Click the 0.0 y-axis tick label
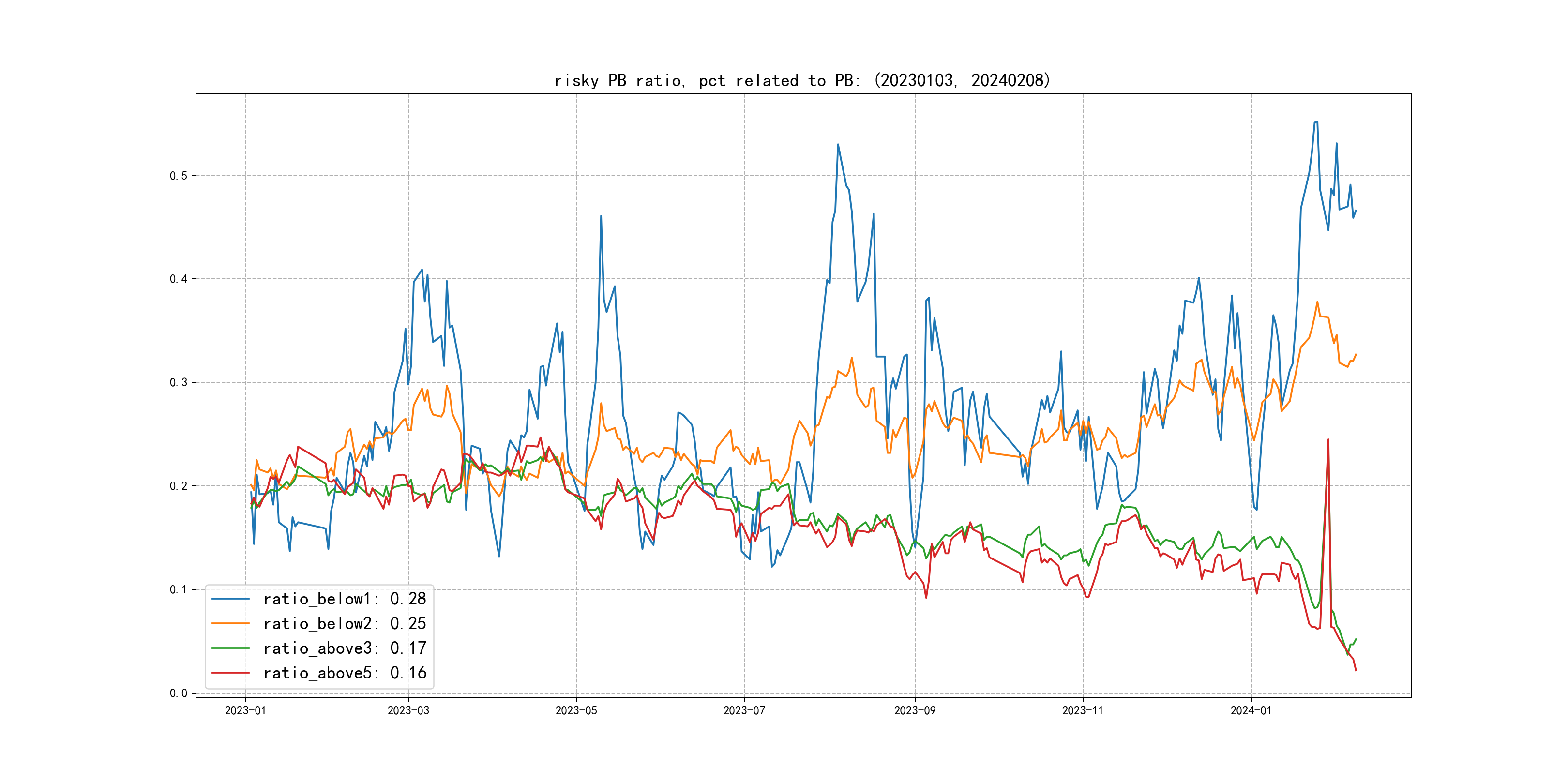Screen dimensions: 1568x784 (x=179, y=694)
